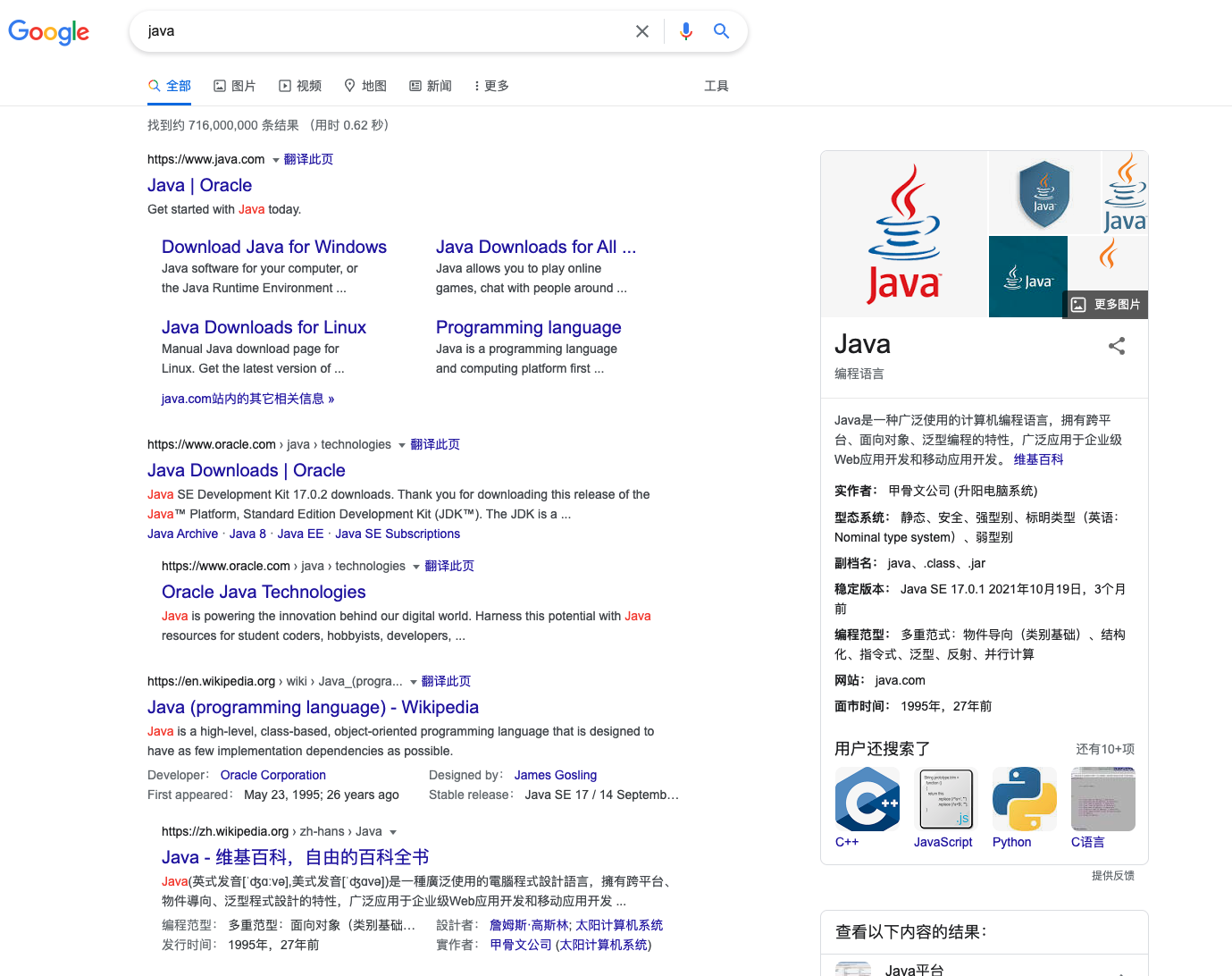Click the Google logo
The image size is (1232, 976).
tap(48, 32)
